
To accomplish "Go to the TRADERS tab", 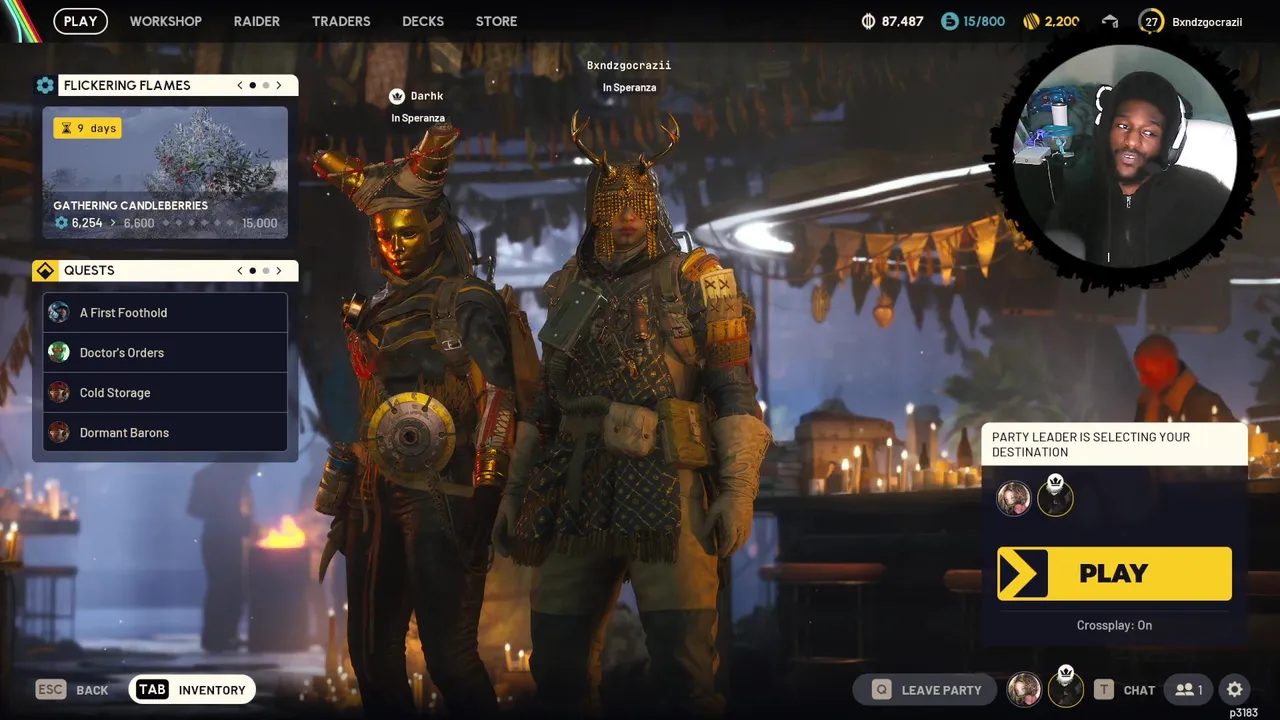I will pyautogui.click(x=341, y=21).
